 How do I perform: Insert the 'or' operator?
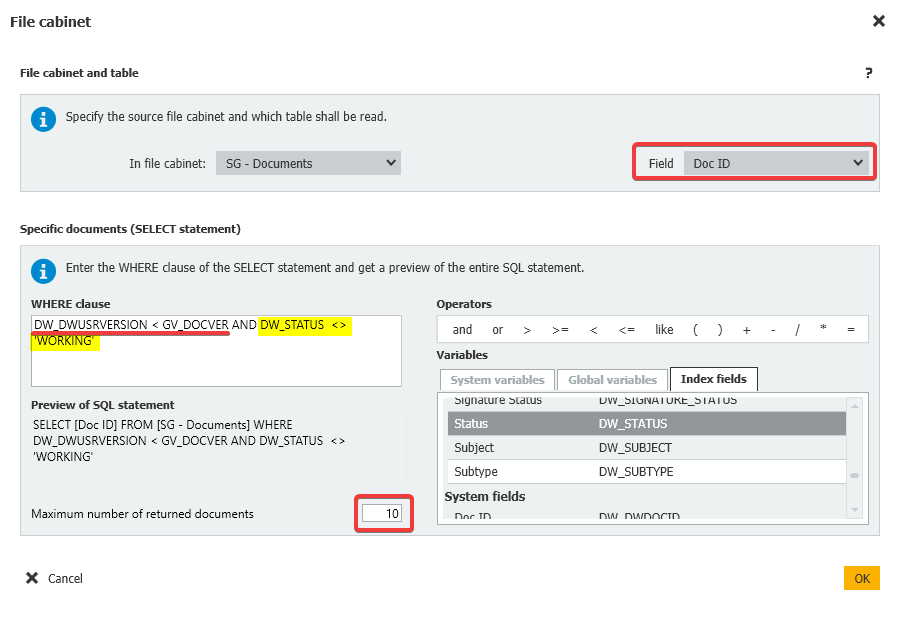(x=497, y=330)
